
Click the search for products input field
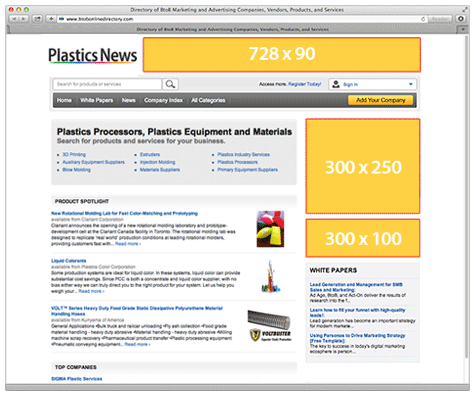[107, 84]
